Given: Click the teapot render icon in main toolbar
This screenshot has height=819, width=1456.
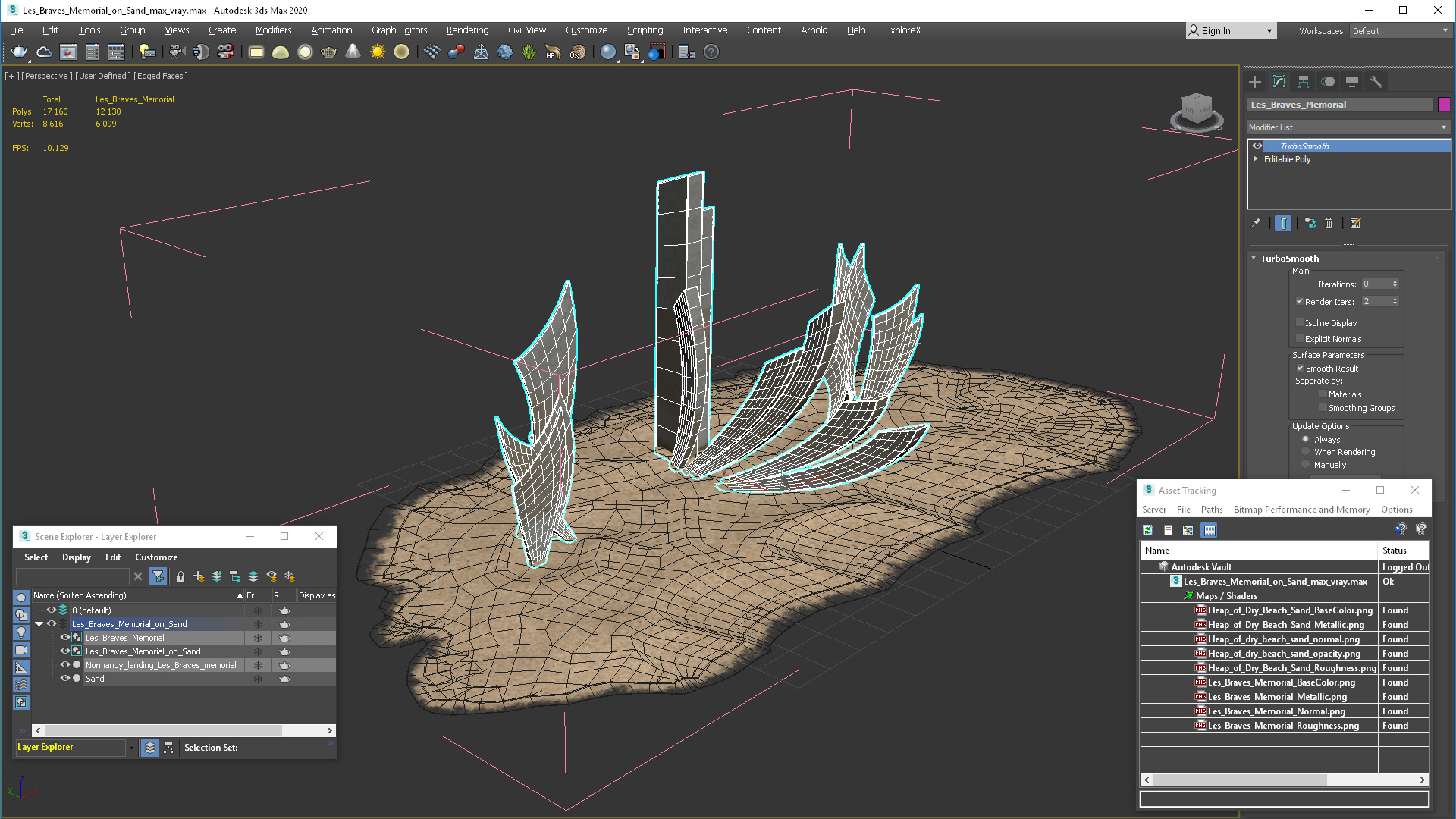Looking at the screenshot, I should [x=19, y=52].
